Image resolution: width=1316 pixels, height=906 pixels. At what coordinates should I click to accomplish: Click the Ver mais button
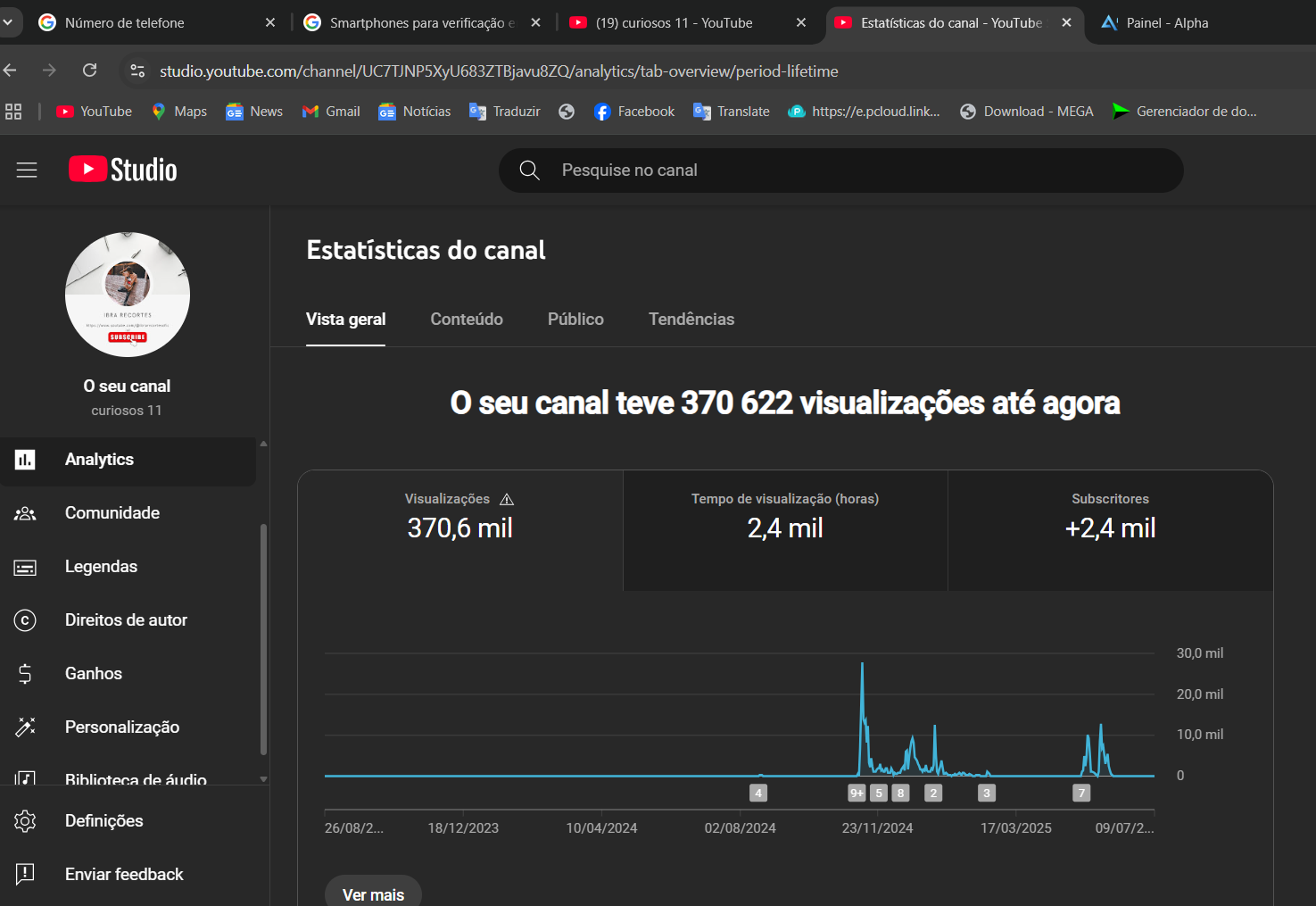coord(373,894)
